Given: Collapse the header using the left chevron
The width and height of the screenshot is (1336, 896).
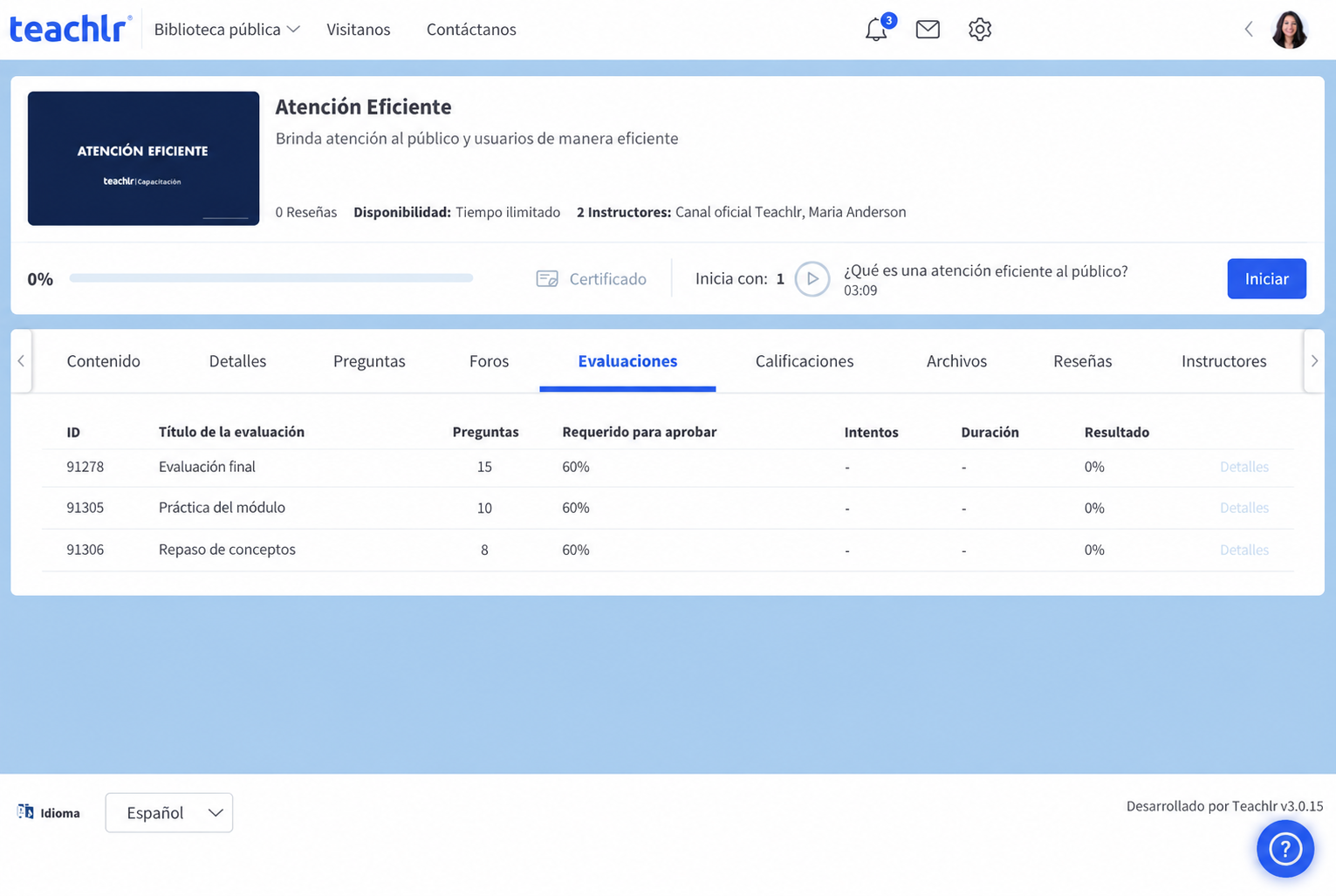Looking at the screenshot, I should coord(1249,30).
